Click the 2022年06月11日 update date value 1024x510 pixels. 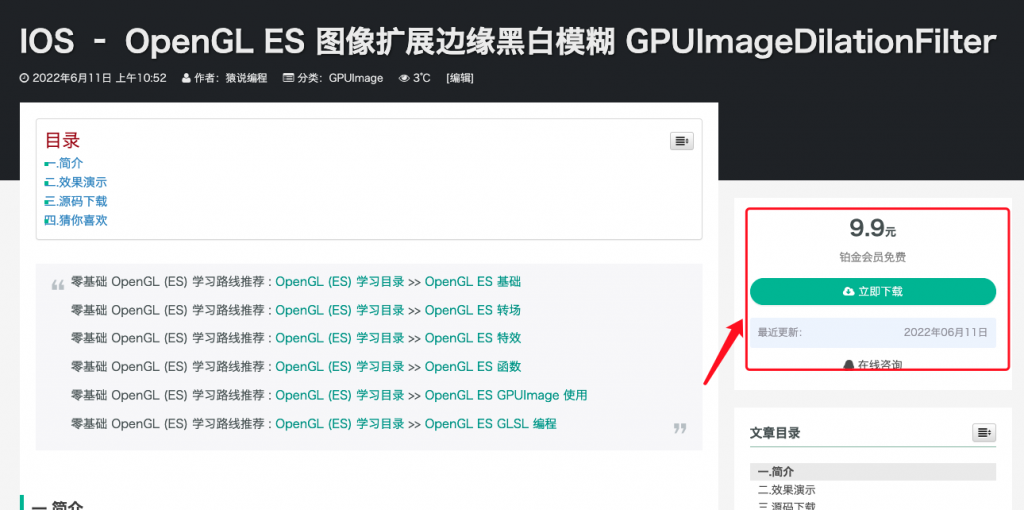[946, 332]
